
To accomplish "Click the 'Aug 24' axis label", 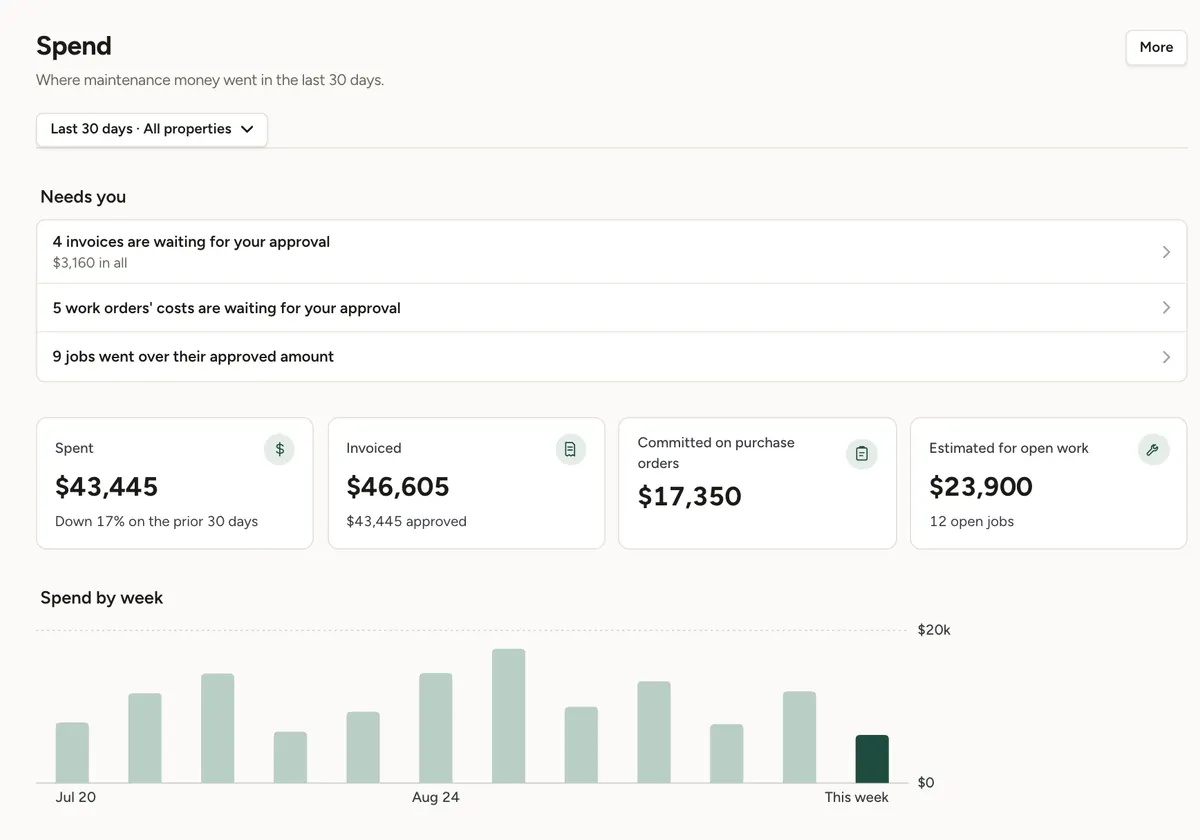I will (x=436, y=797).
